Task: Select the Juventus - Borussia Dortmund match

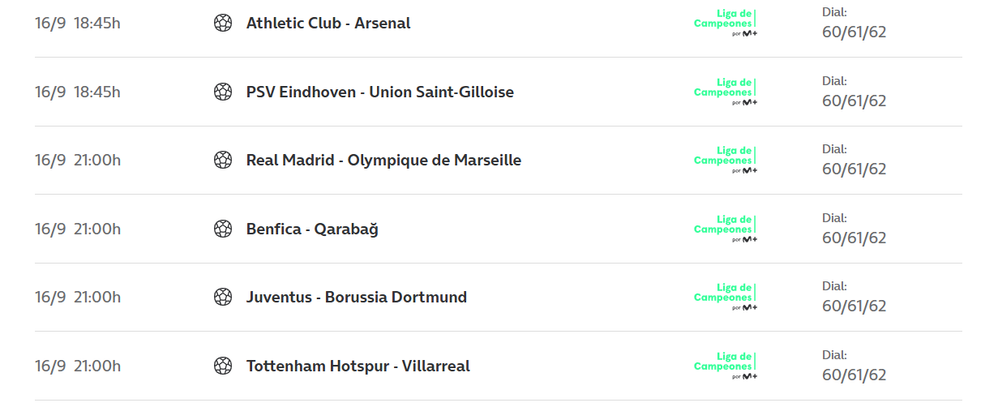Action: (356, 297)
